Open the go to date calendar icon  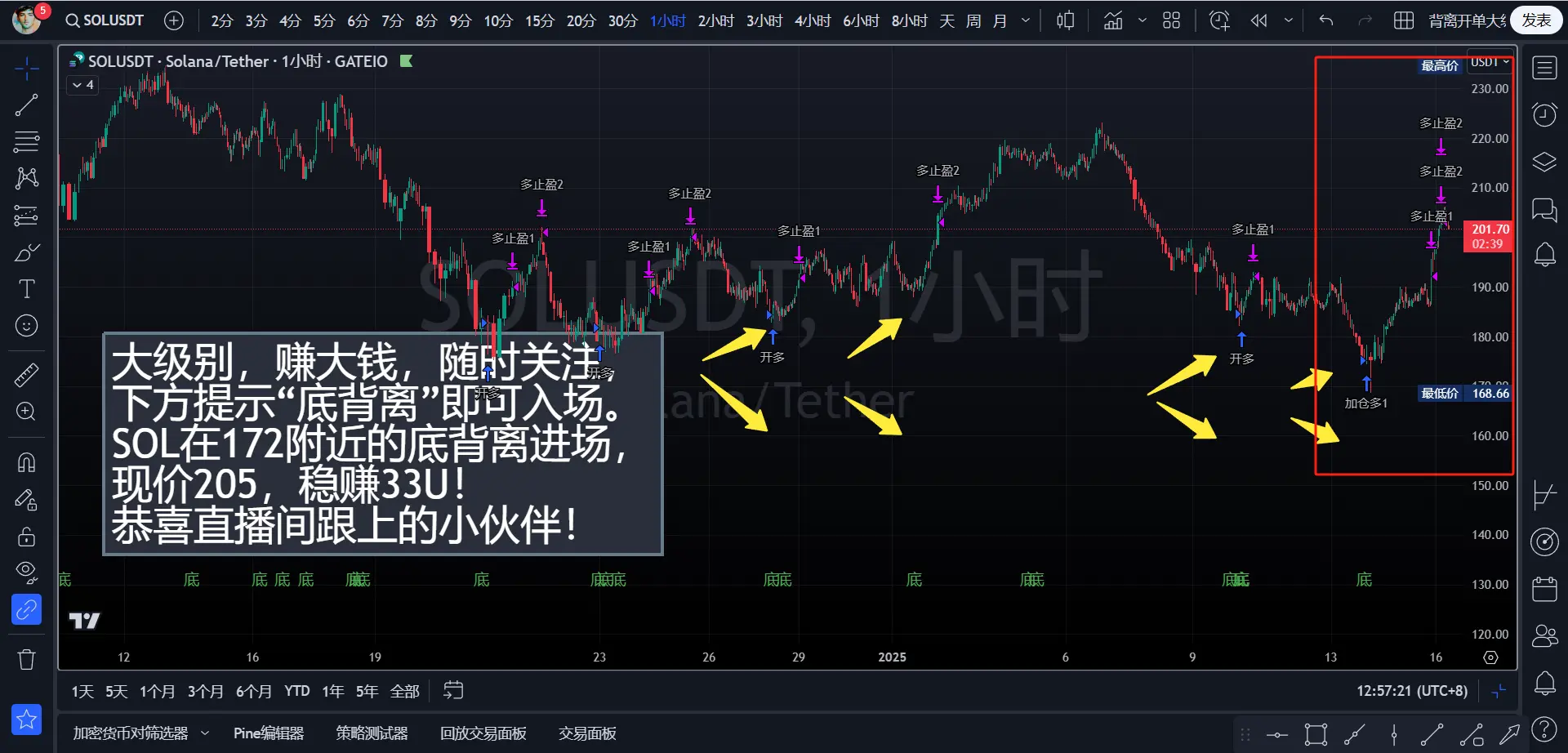[453, 691]
